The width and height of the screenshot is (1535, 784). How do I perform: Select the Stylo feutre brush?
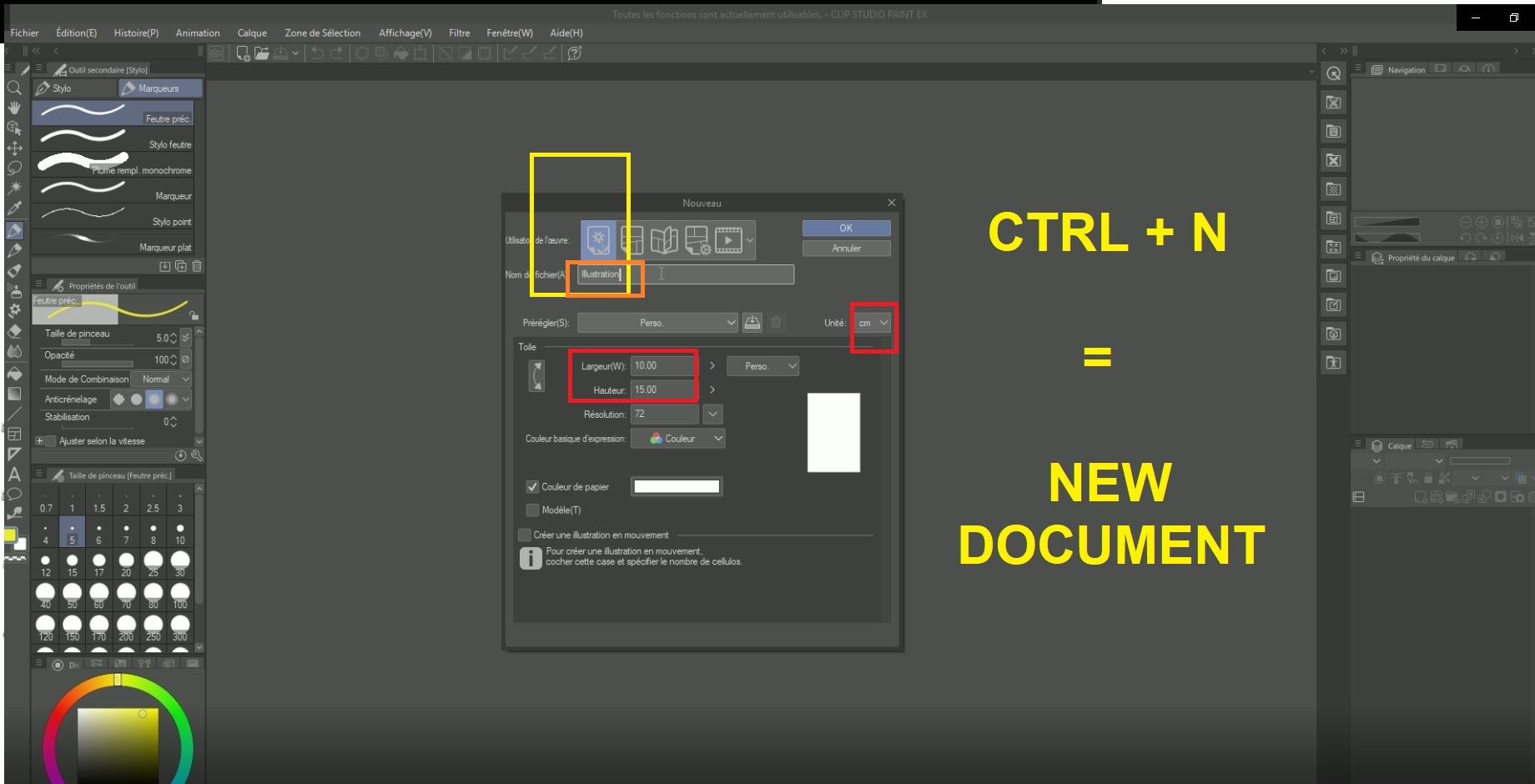pos(113,138)
